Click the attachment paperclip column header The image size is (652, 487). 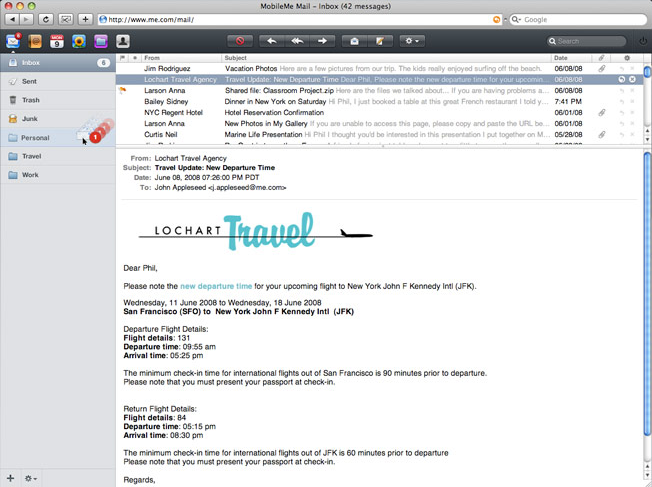pyautogui.click(x=601, y=58)
